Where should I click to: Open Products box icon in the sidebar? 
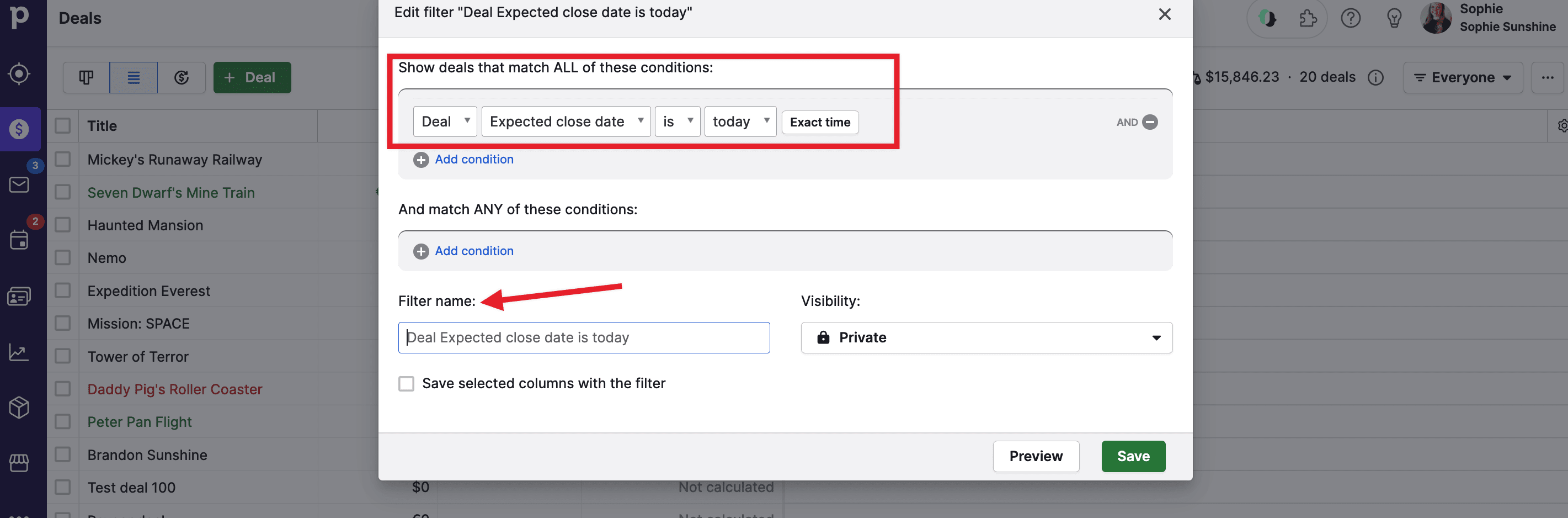click(19, 407)
